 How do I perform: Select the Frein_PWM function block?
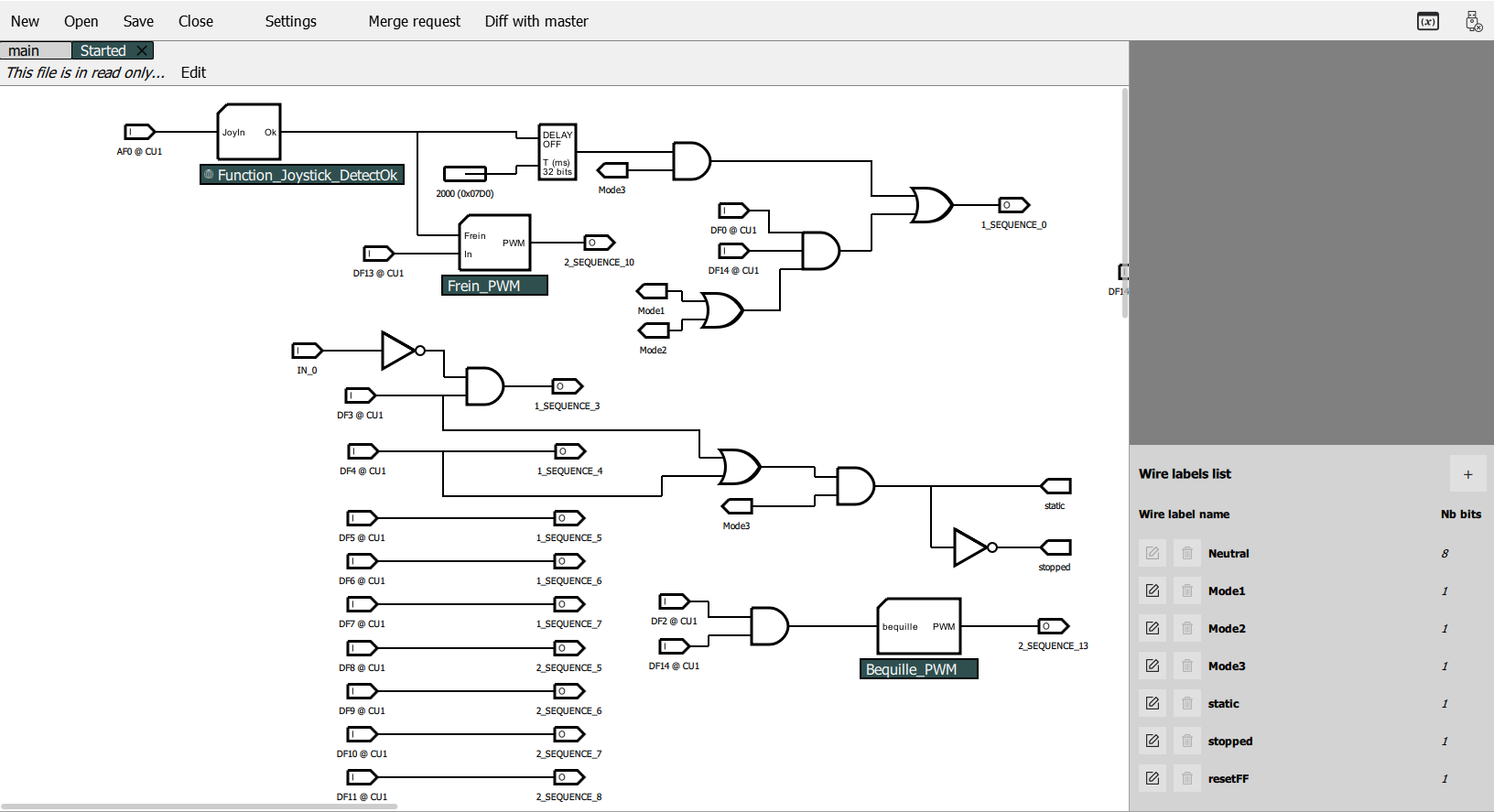click(494, 244)
